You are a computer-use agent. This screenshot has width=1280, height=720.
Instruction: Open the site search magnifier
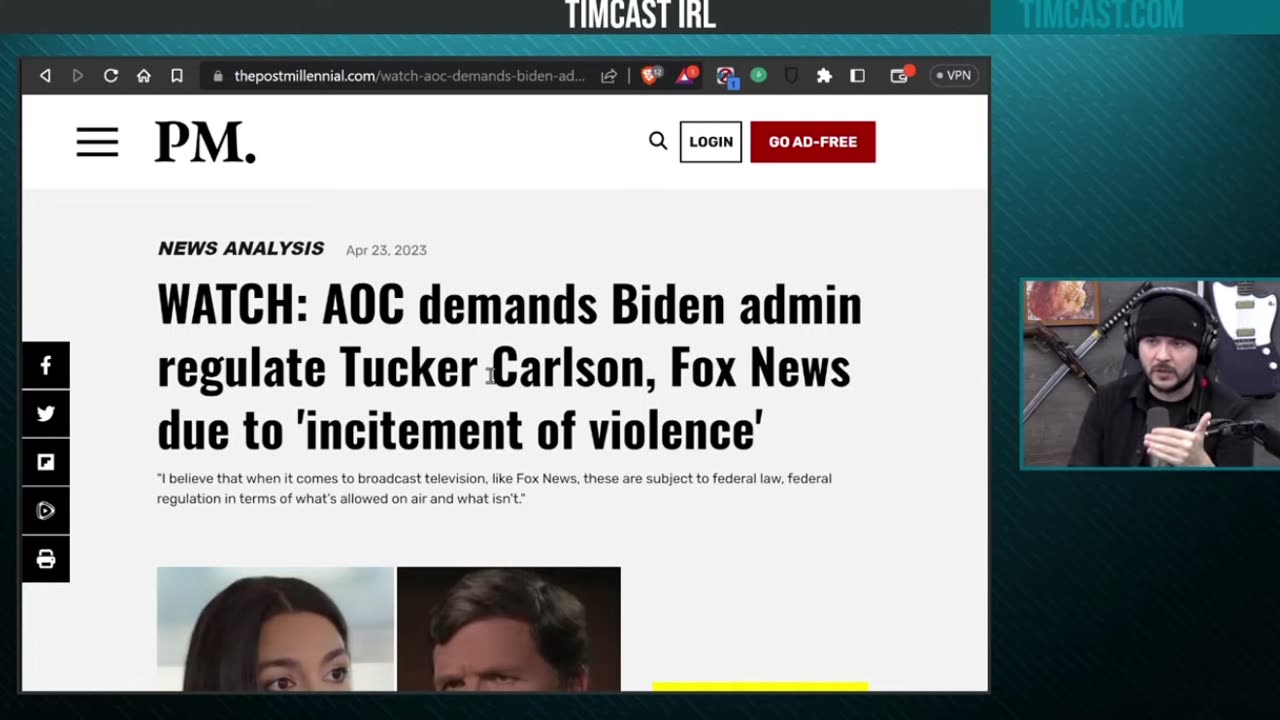[x=657, y=141]
